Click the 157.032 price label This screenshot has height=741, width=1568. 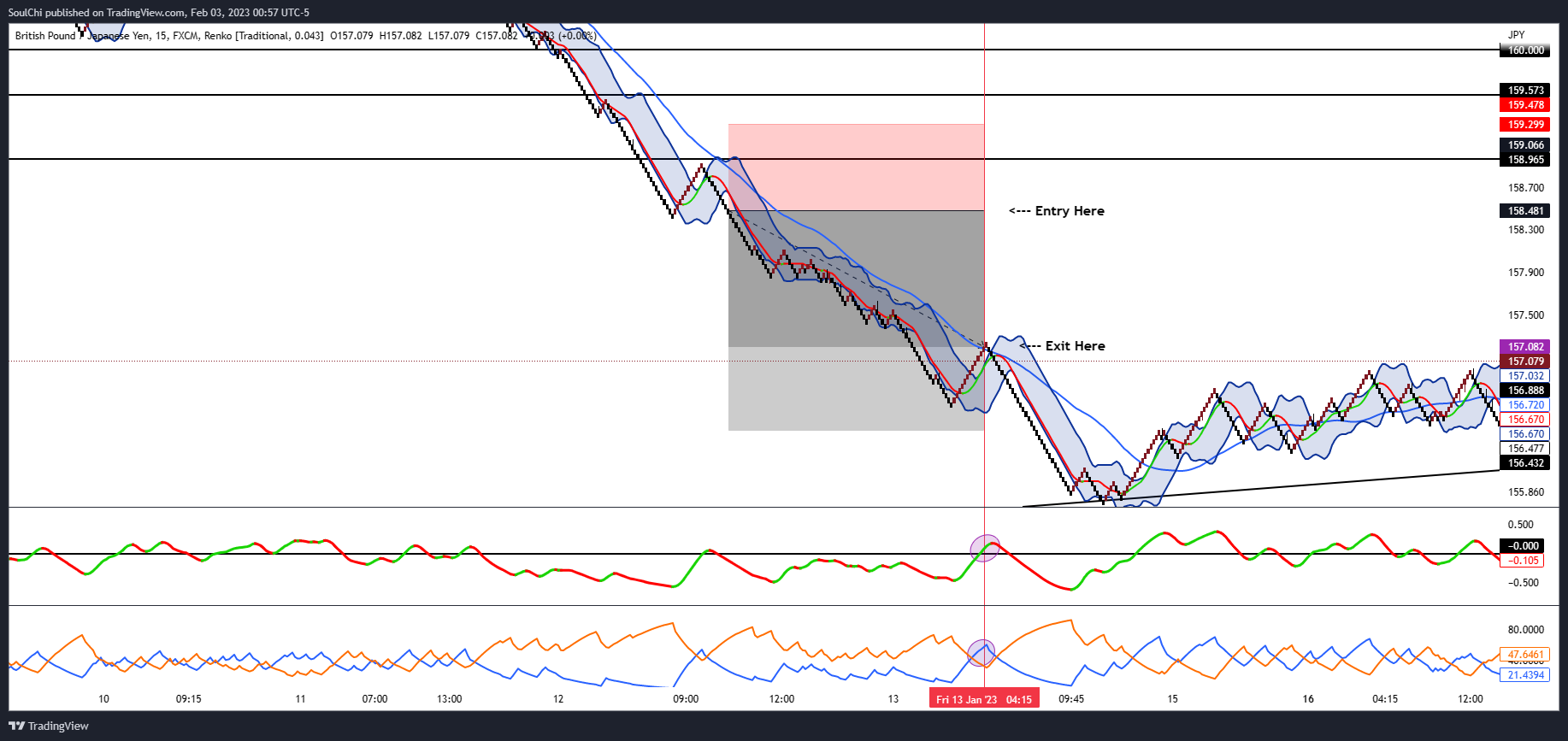(1525, 376)
